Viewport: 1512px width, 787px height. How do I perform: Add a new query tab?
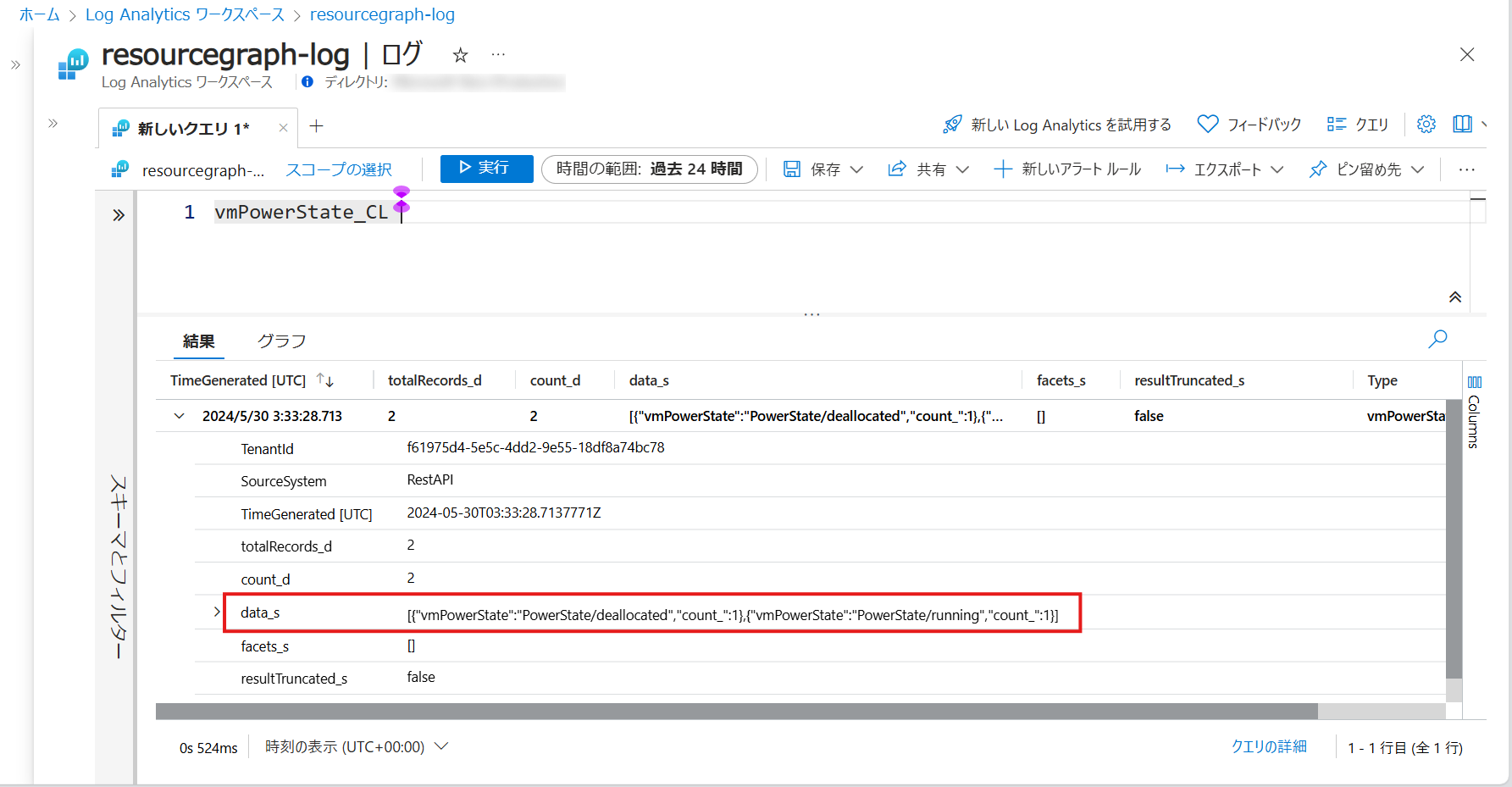tap(317, 126)
